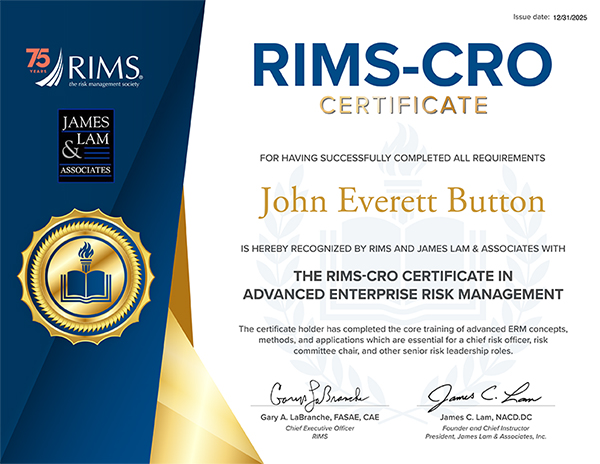The image size is (600, 464).
Task: Click 'Founder and Chief Instructor' title text
Action: pos(486,428)
